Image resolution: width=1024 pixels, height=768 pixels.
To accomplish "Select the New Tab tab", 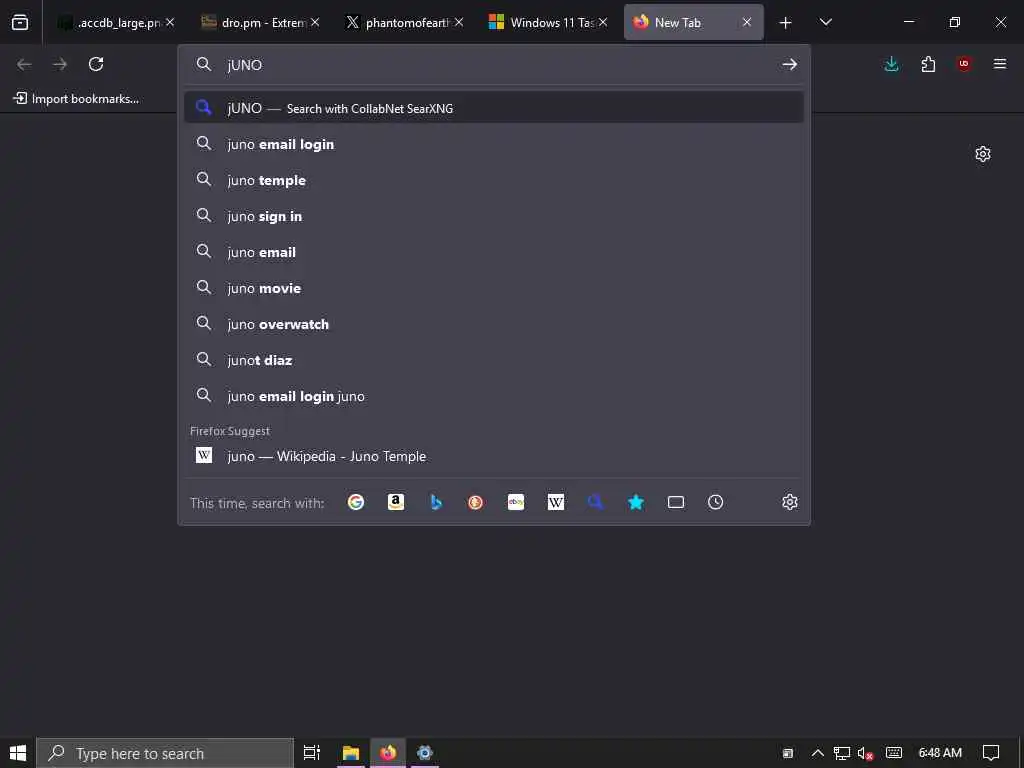I will point(693,22).
